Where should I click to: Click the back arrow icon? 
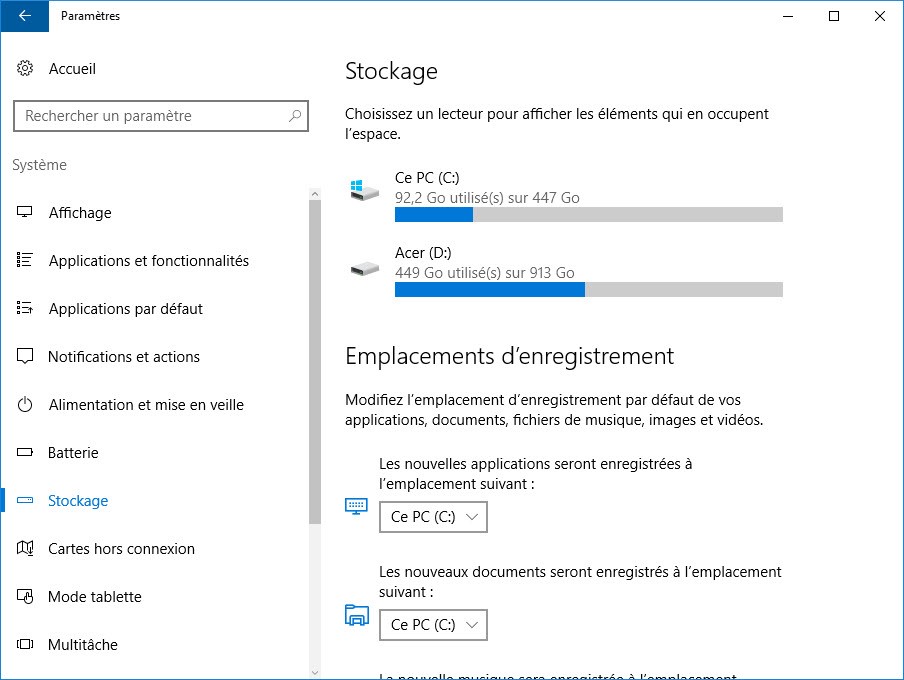(x=24, y=16)
